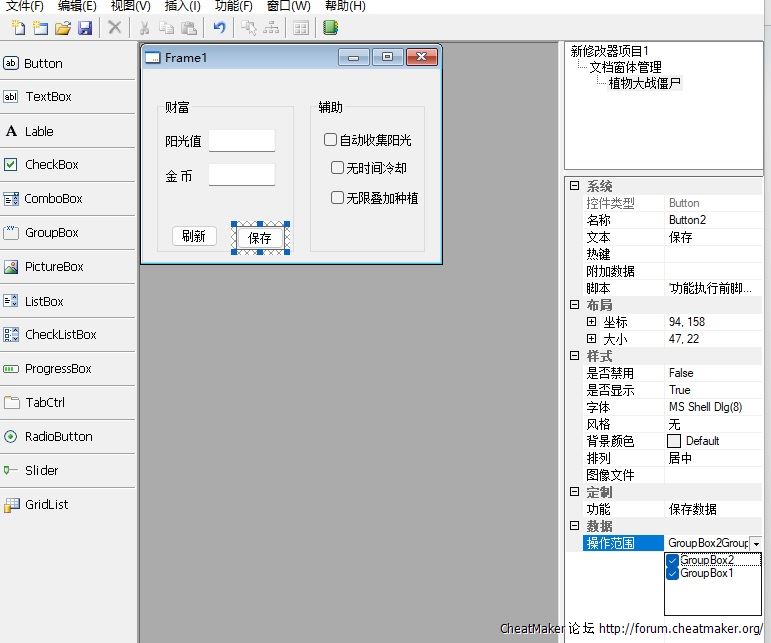Open the 插入(I) menu

182,6
